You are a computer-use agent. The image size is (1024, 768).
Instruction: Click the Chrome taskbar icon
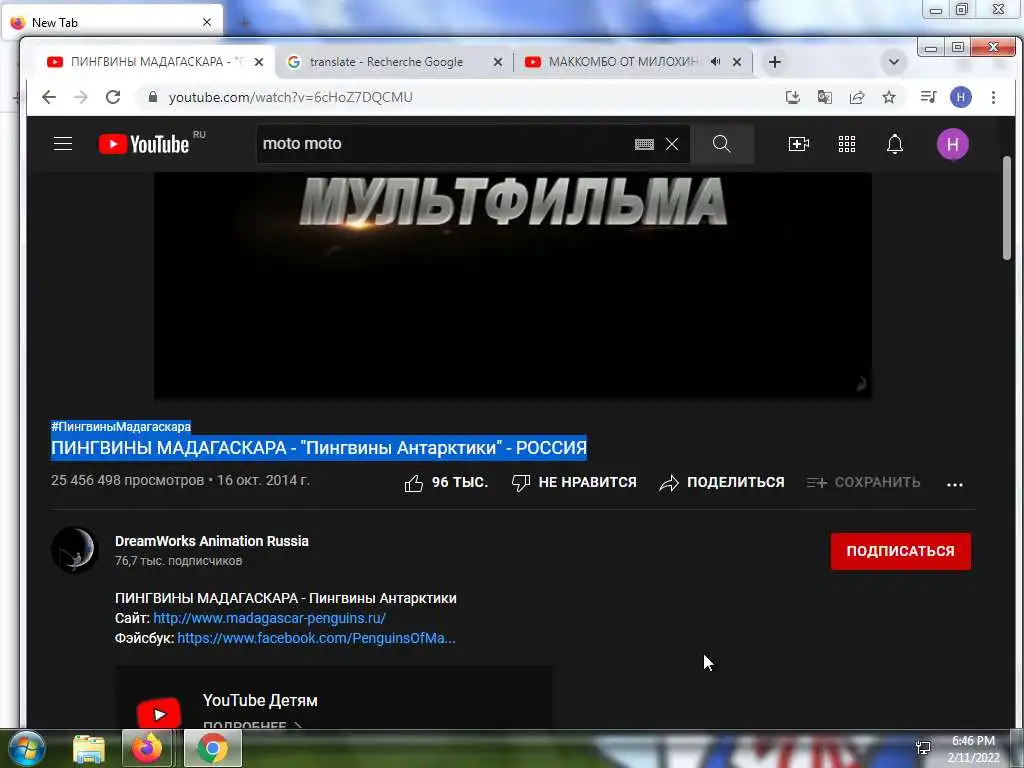(213, 748)
